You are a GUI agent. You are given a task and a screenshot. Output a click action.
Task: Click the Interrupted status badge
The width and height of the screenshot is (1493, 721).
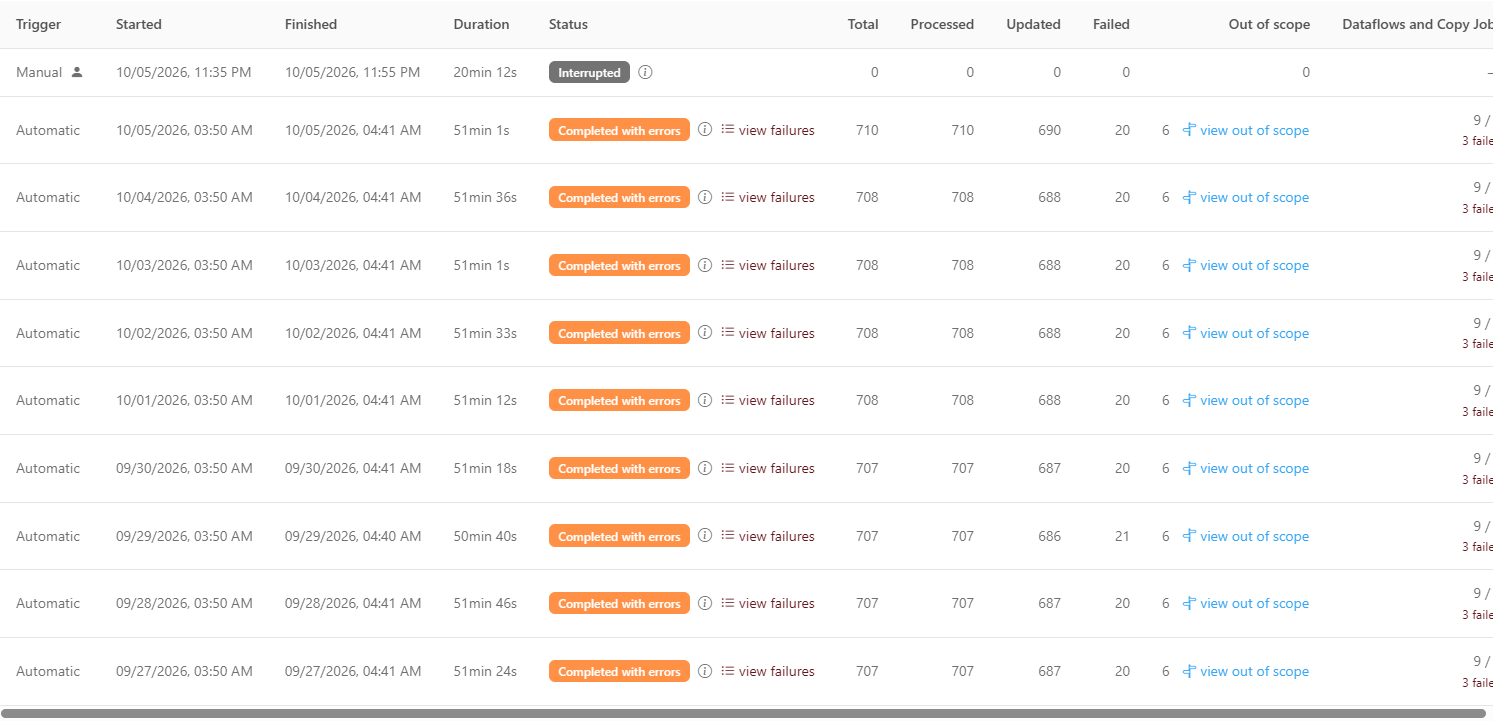pyautogui.click(x=589, y=72)
